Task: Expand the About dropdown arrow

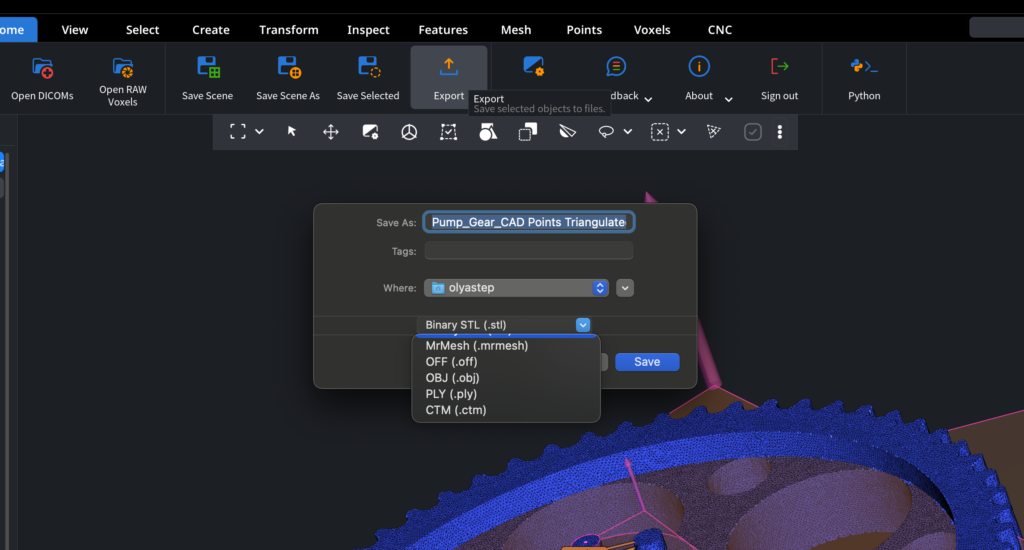Action: click(729, 99)
